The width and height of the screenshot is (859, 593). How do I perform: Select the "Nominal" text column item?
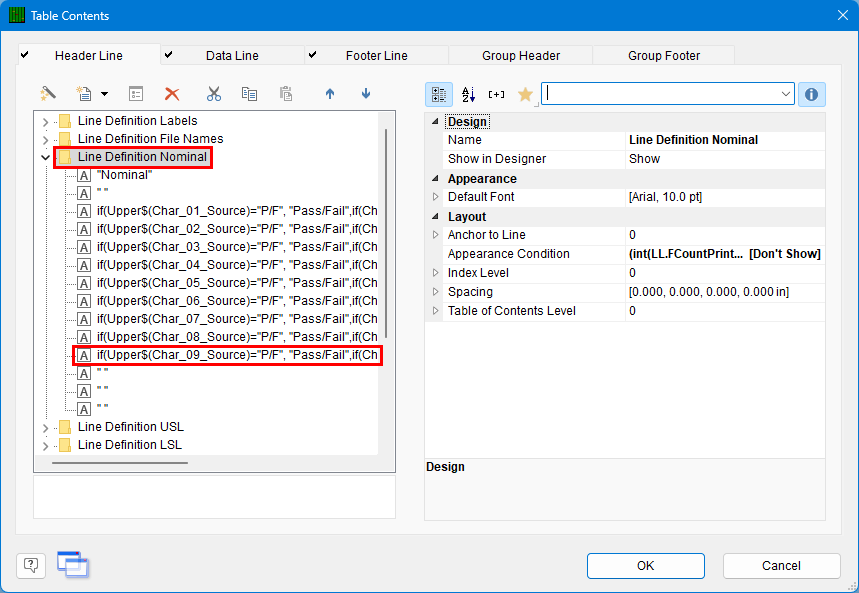[124, 175]
